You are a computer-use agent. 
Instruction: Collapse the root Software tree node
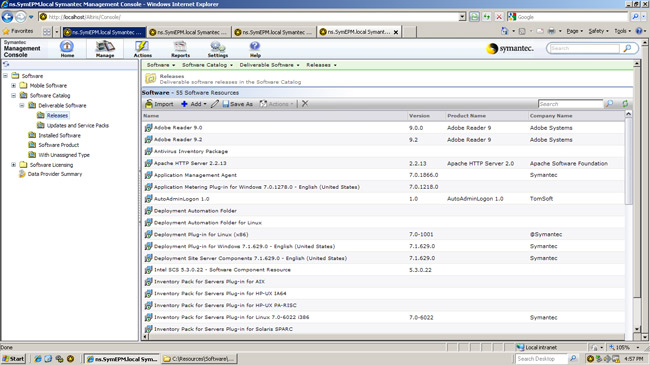[5, 75]
